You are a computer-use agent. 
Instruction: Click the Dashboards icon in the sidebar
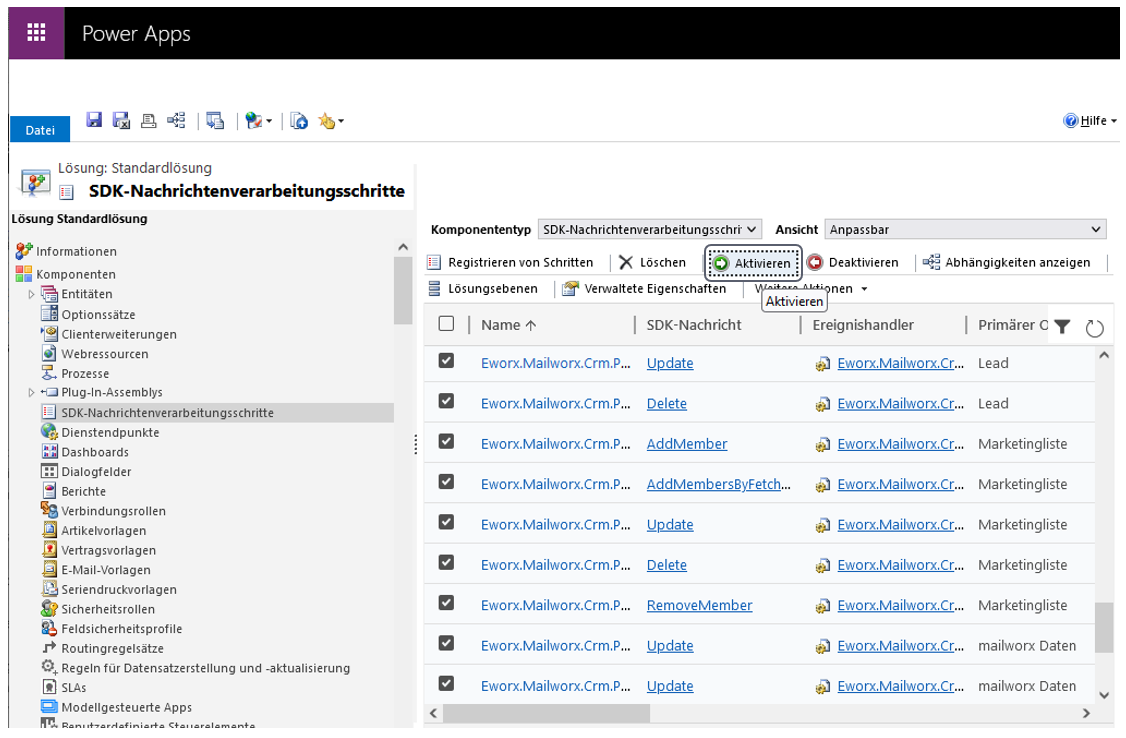[50, 452]
